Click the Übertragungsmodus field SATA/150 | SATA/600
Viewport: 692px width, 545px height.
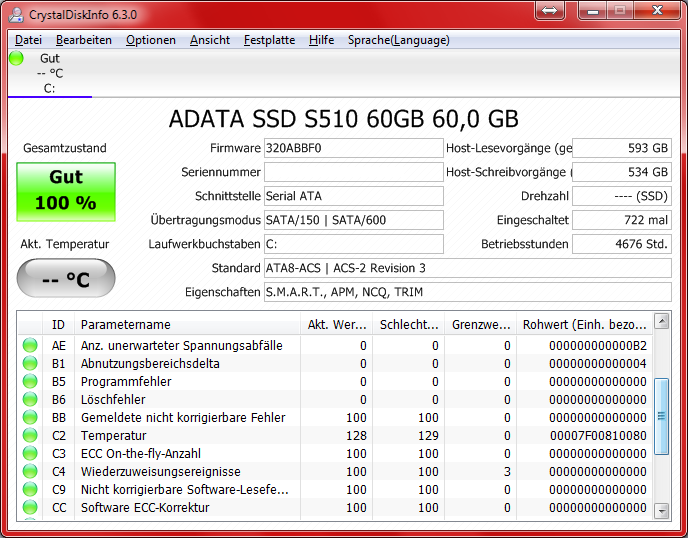point(354,220)
